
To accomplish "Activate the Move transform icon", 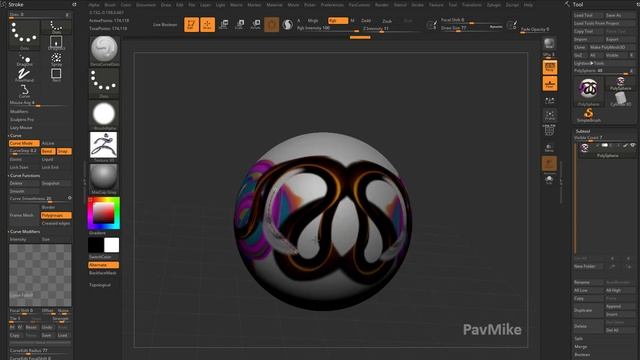I will point(224,24).
